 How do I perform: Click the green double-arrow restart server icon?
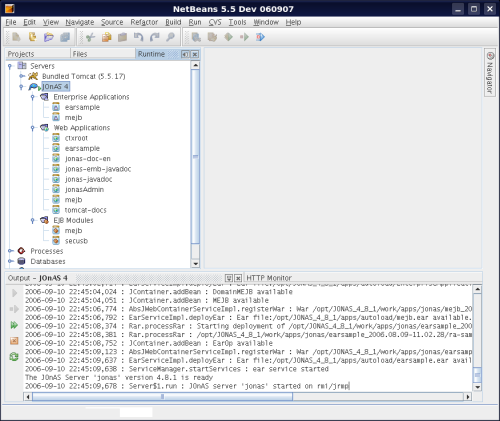(14, 325)
